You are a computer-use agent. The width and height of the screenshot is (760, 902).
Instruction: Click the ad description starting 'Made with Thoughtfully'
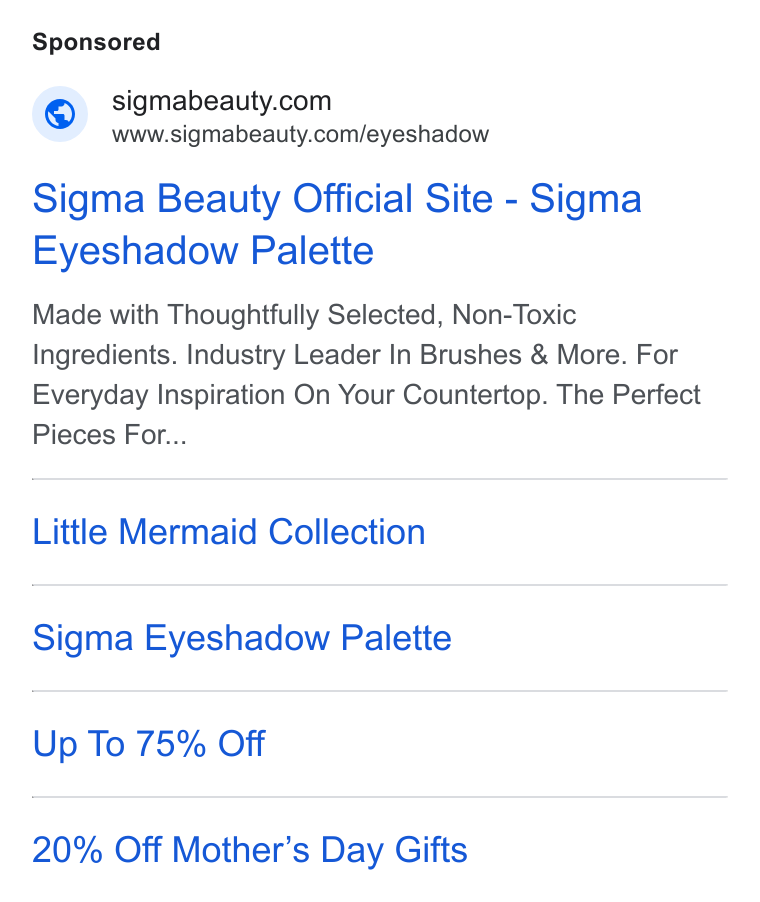(366, 374)
